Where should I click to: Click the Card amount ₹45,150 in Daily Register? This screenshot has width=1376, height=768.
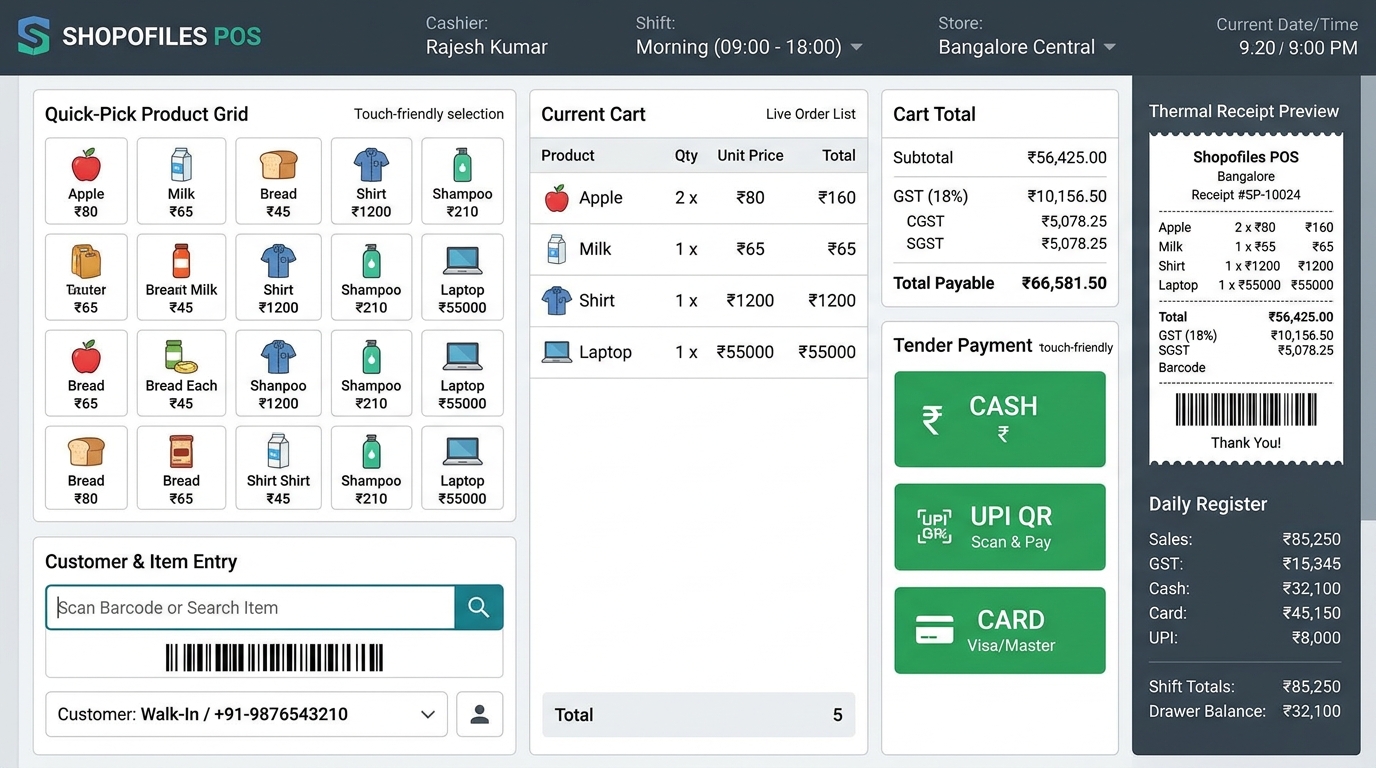(x=1312, y=613)
